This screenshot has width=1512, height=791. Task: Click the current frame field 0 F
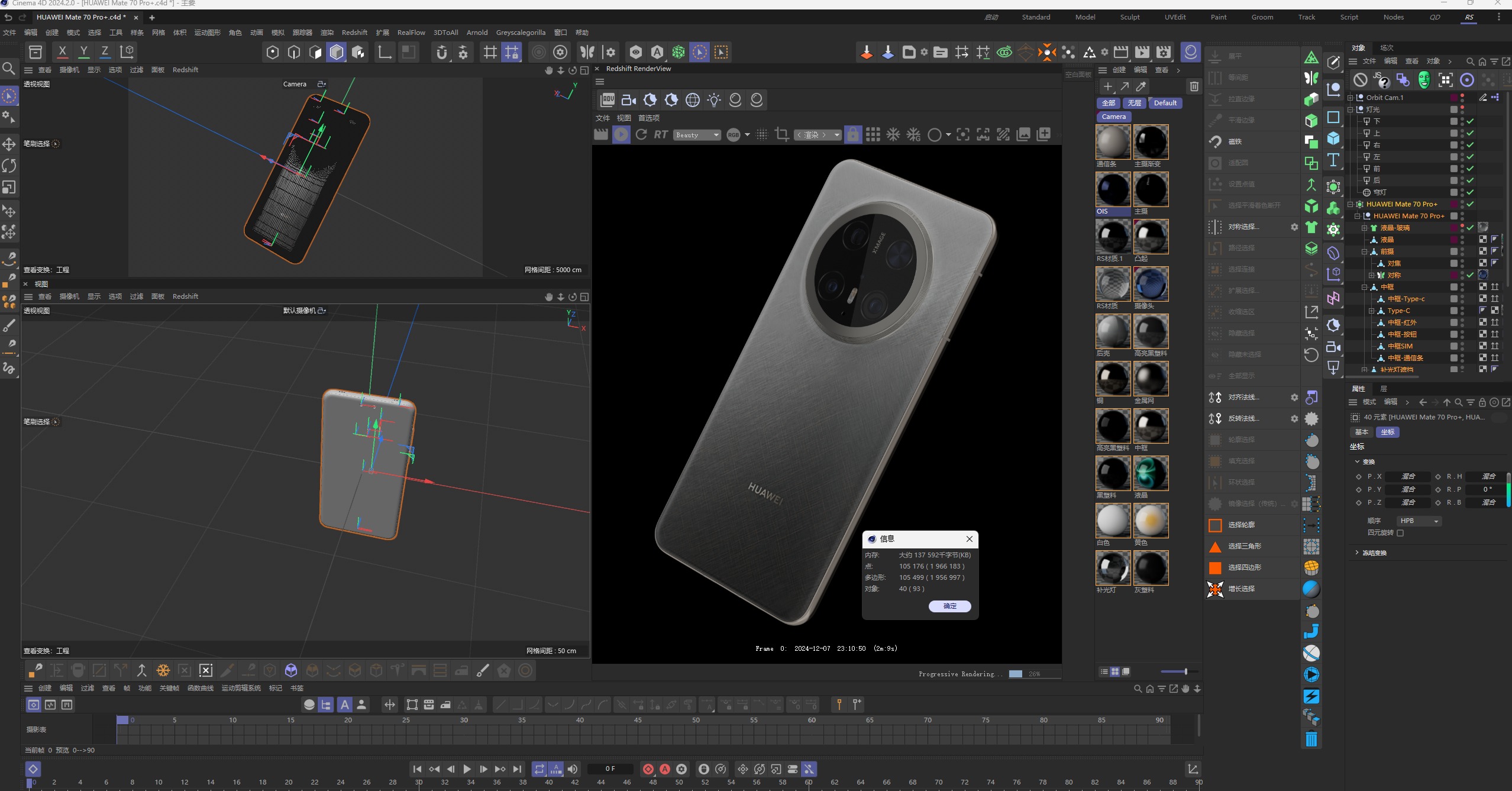pyautogui.click(x=610, y=769)
